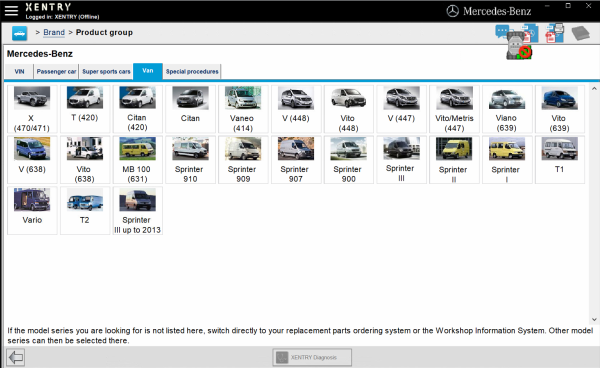
Task: Select the Vario model tile
Action: click(x=32, y=211)
